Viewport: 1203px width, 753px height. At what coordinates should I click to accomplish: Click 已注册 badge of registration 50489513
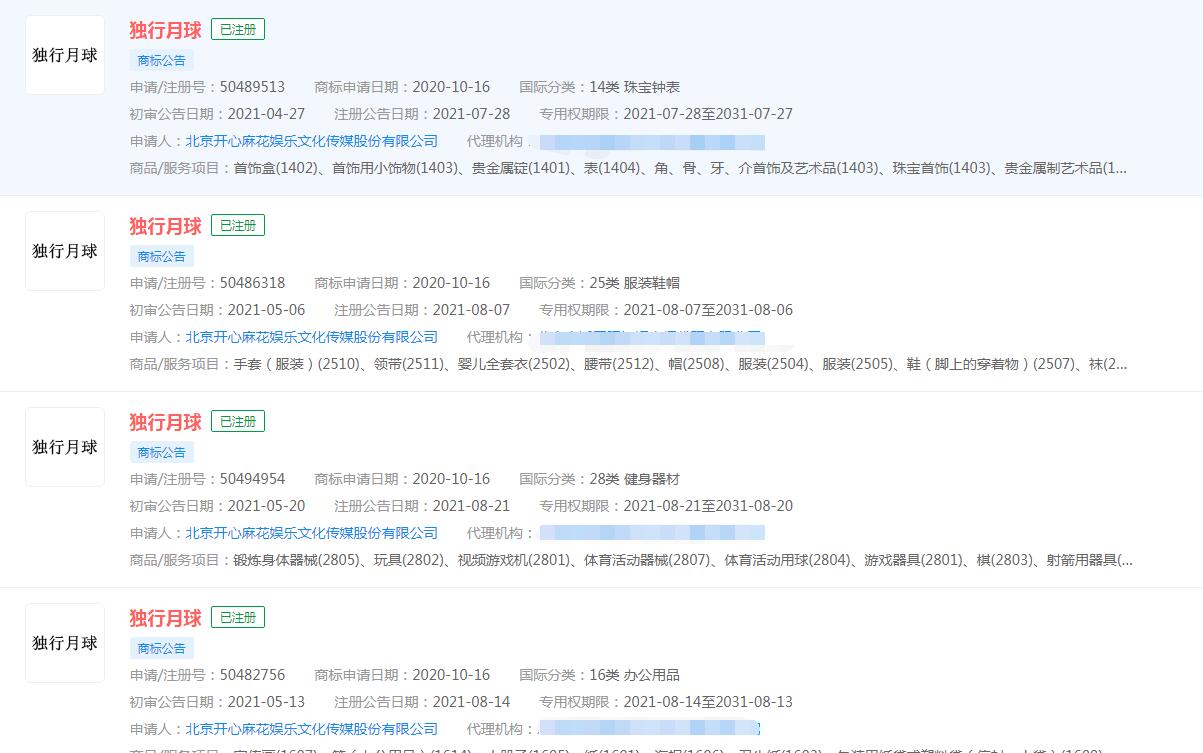click(x=238, y=30)
